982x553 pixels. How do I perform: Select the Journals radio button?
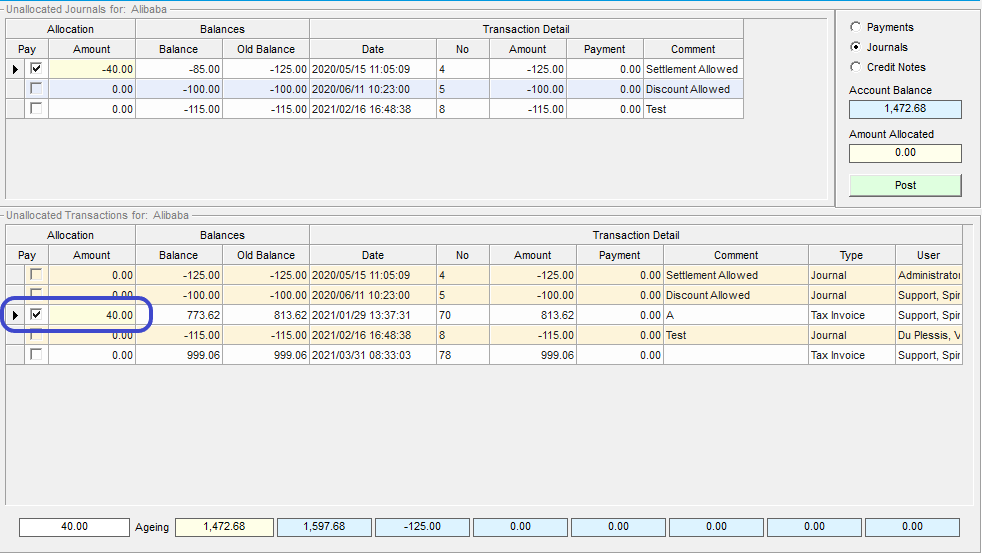[855, 47]
